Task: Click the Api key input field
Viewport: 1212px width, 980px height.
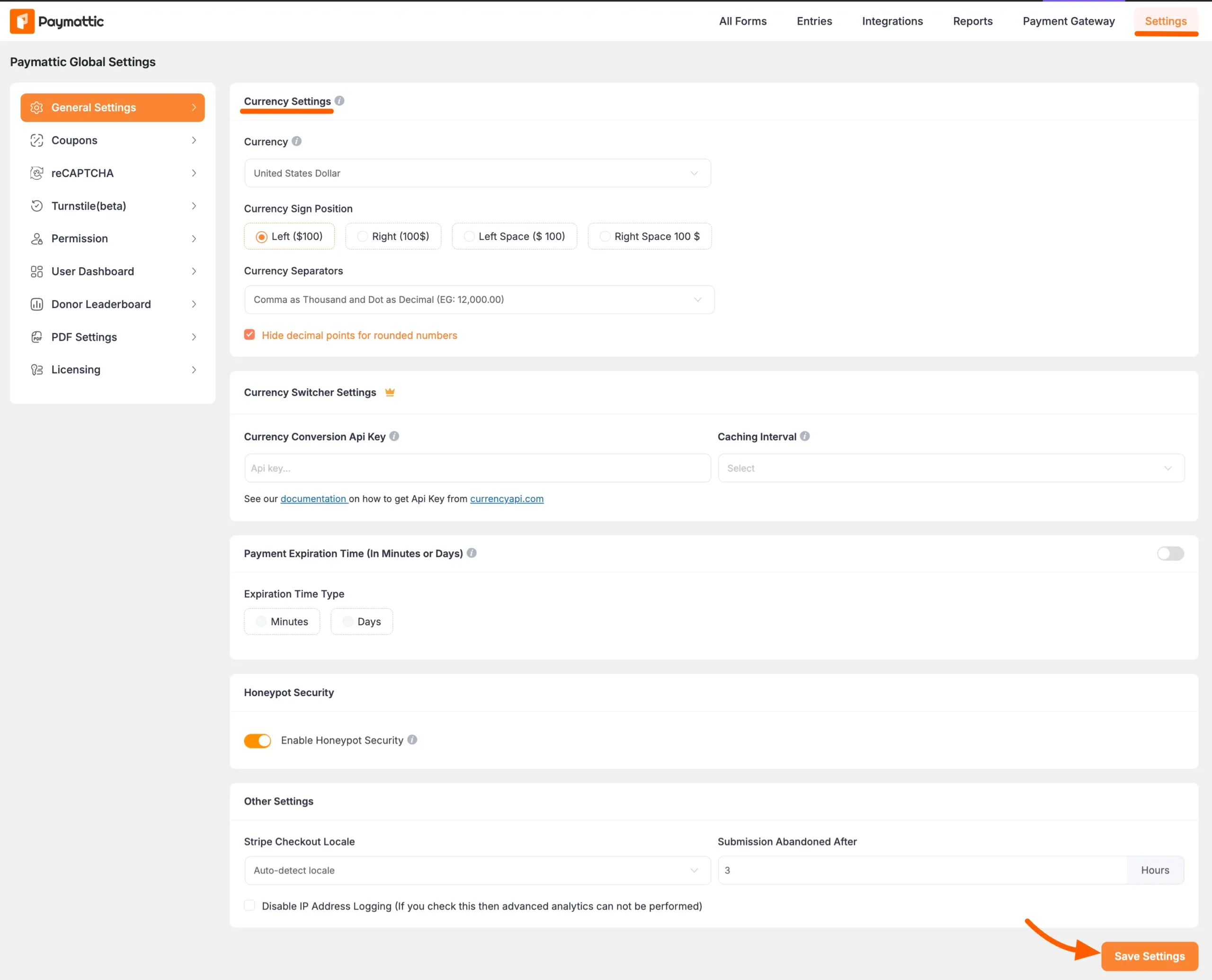Action: 477,468
